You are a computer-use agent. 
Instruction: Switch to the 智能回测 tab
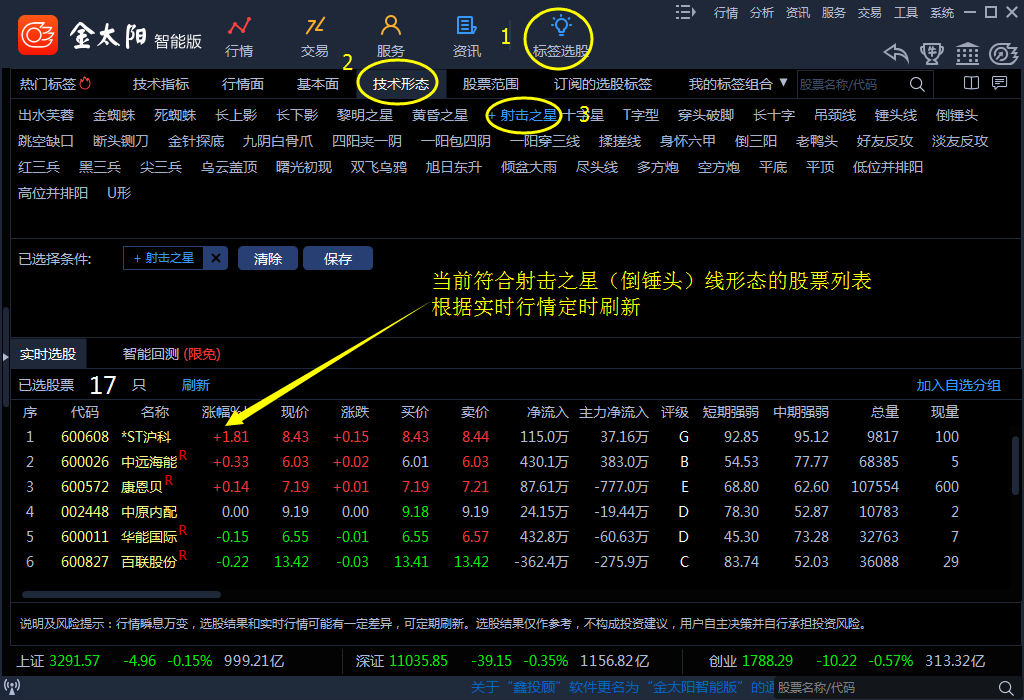click(x=170, y=354)
